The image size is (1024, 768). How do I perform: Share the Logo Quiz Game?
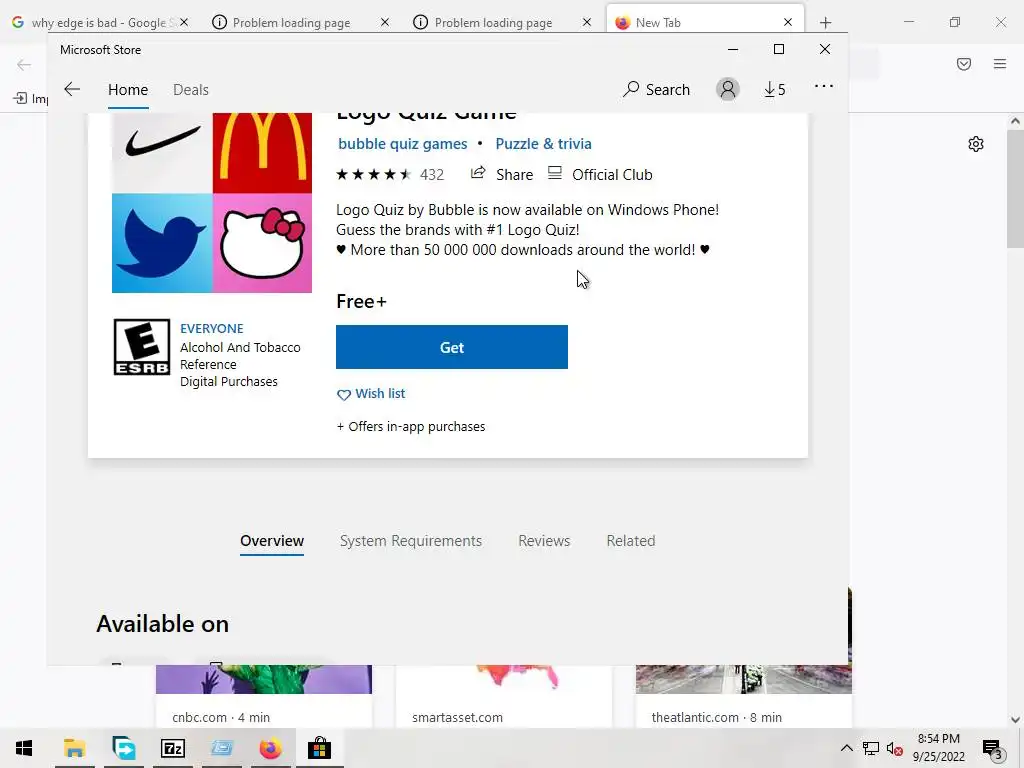pyautogui.click(x=502, y=174)
